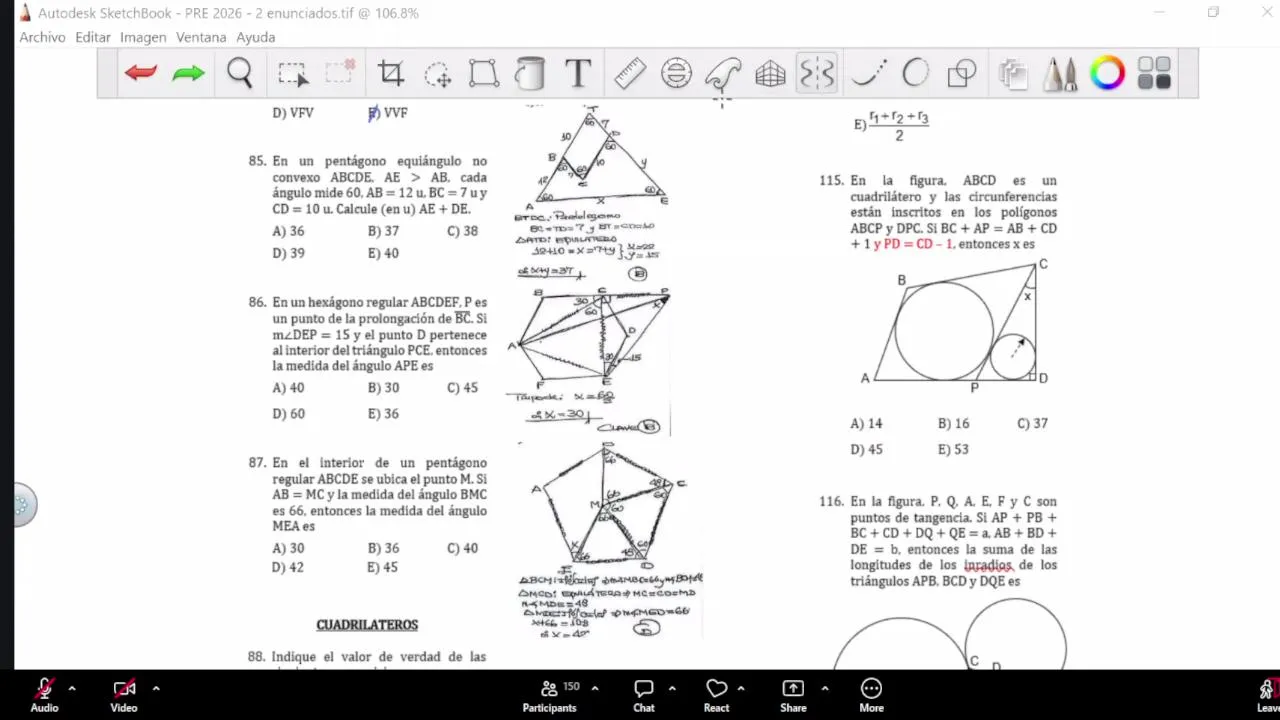This screenshot has height=720, width=1280.
Task: Open the Ventana menu
Action: 201,37
